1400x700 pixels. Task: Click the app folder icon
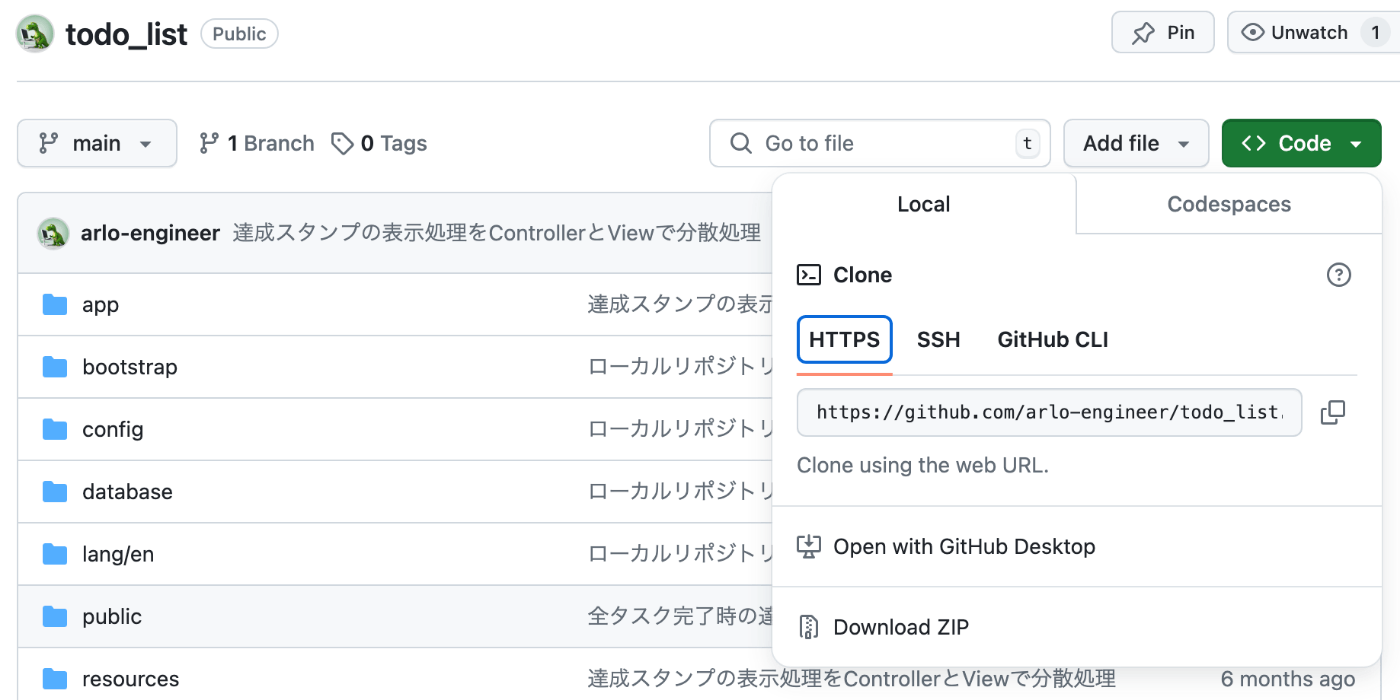click(x=55, y=305)
